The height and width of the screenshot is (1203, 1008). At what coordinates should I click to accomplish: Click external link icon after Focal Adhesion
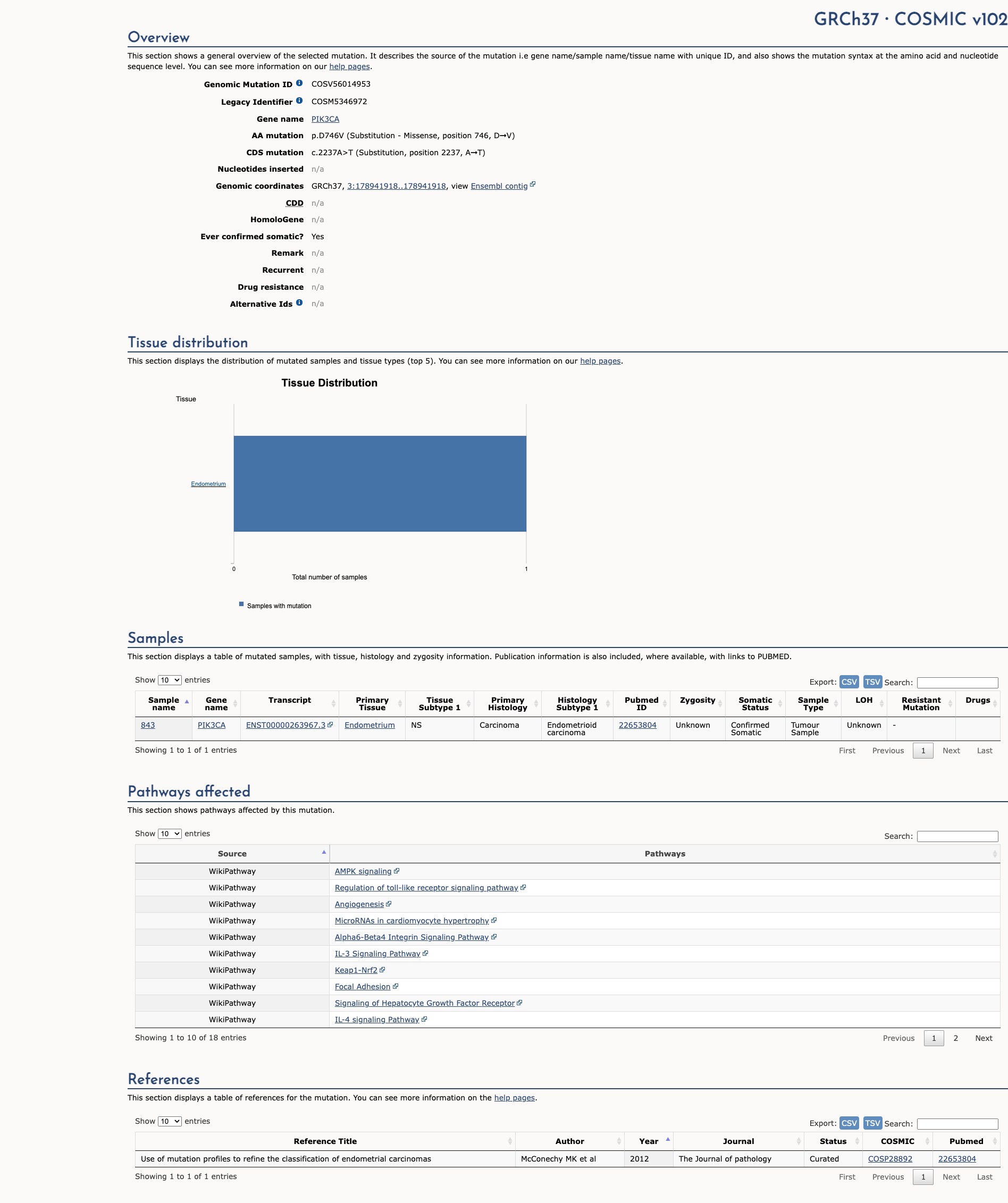pos(396,987)
